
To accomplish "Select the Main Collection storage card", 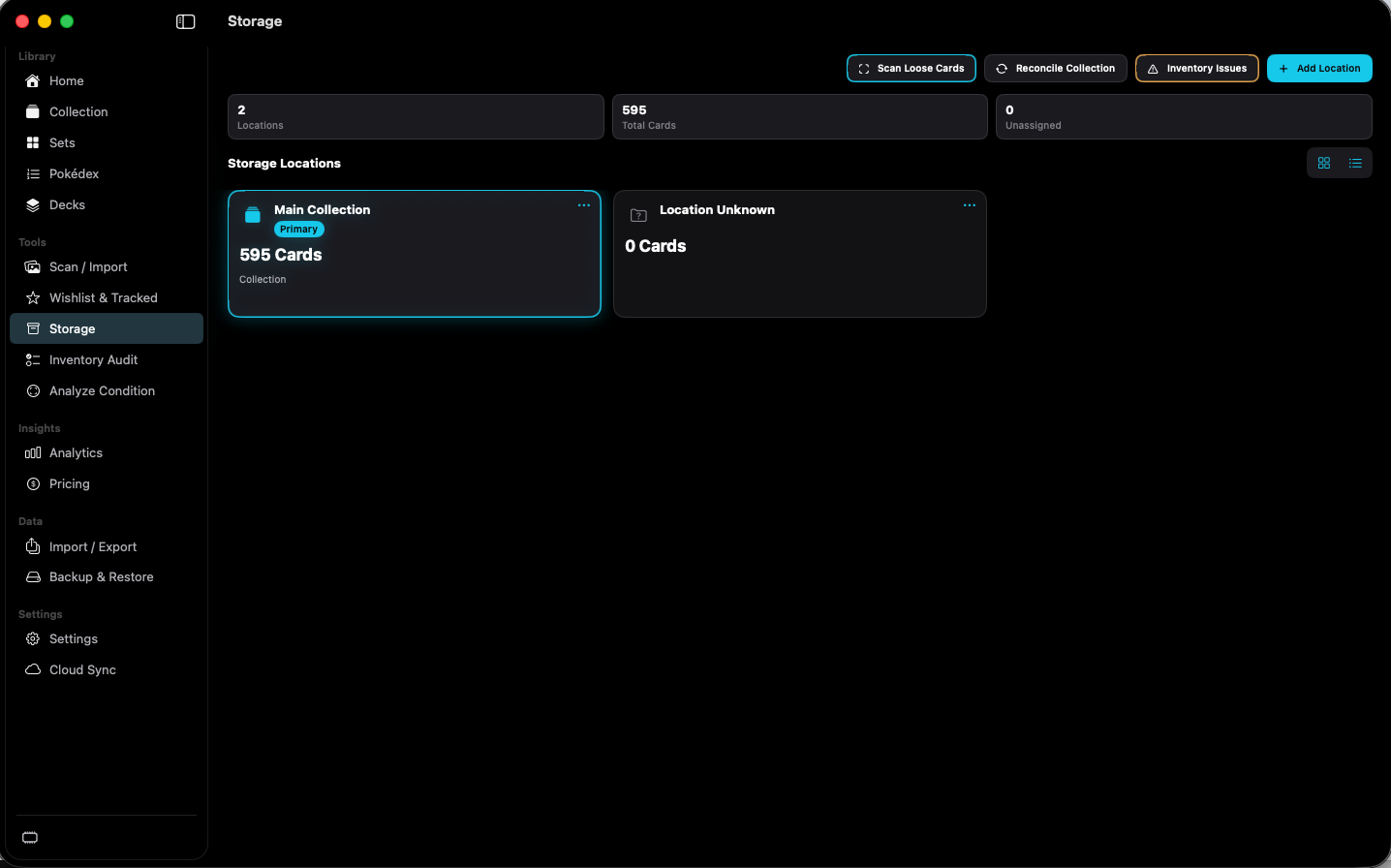I will pos(415,254).
